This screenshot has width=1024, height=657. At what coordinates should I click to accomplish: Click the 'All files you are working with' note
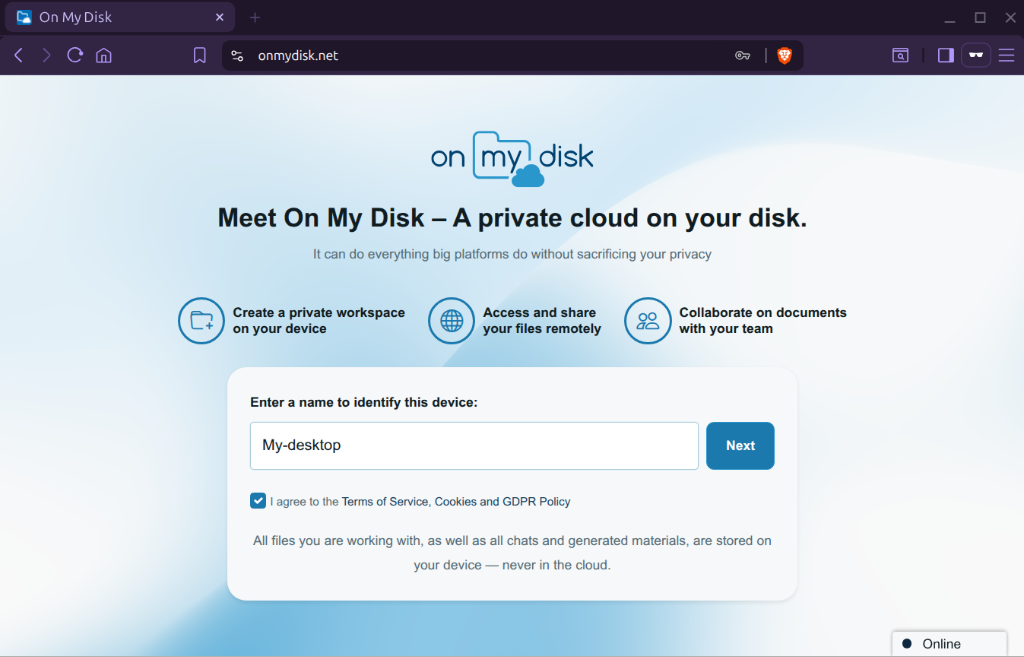[x=512, y=553]
